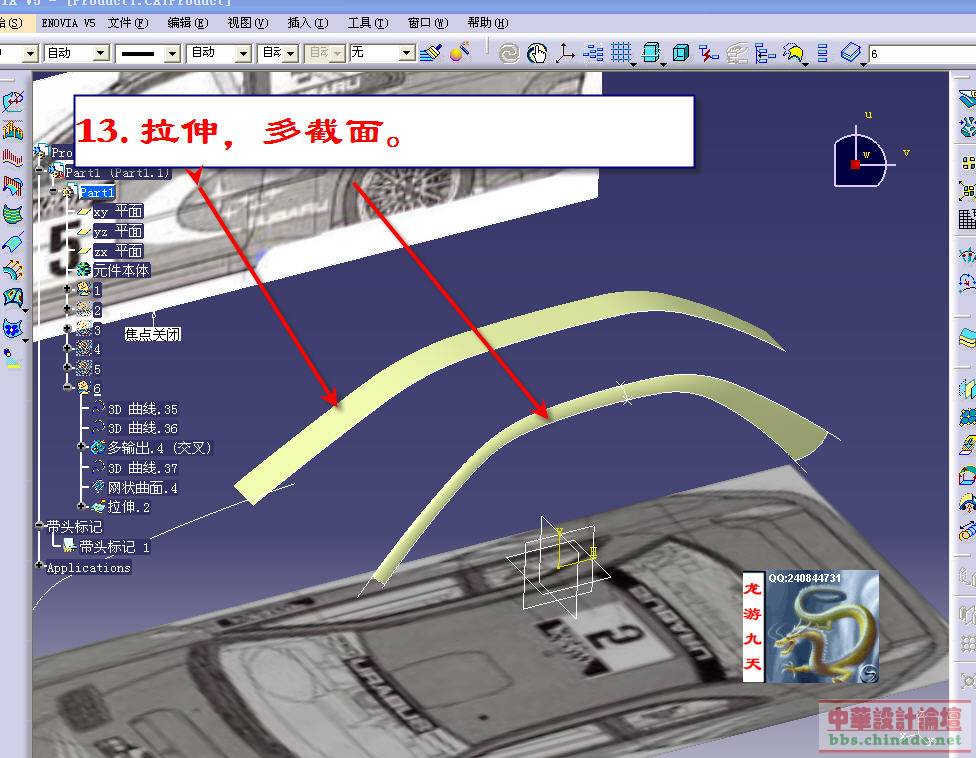Open the 视图(V) menu
976x758 pixels.
point(247,23)
